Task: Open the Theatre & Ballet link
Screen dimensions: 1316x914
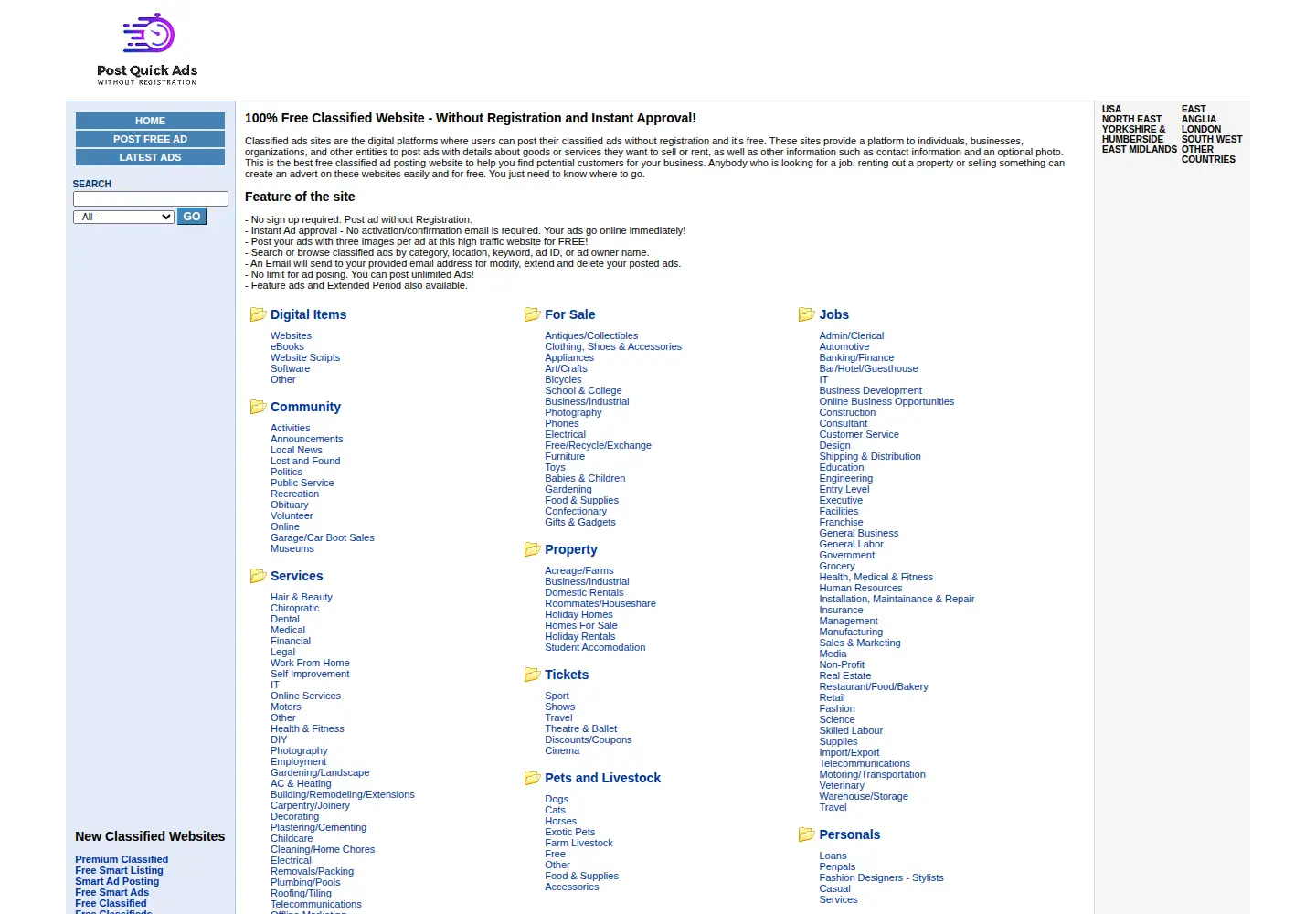Action: (581, 728)
